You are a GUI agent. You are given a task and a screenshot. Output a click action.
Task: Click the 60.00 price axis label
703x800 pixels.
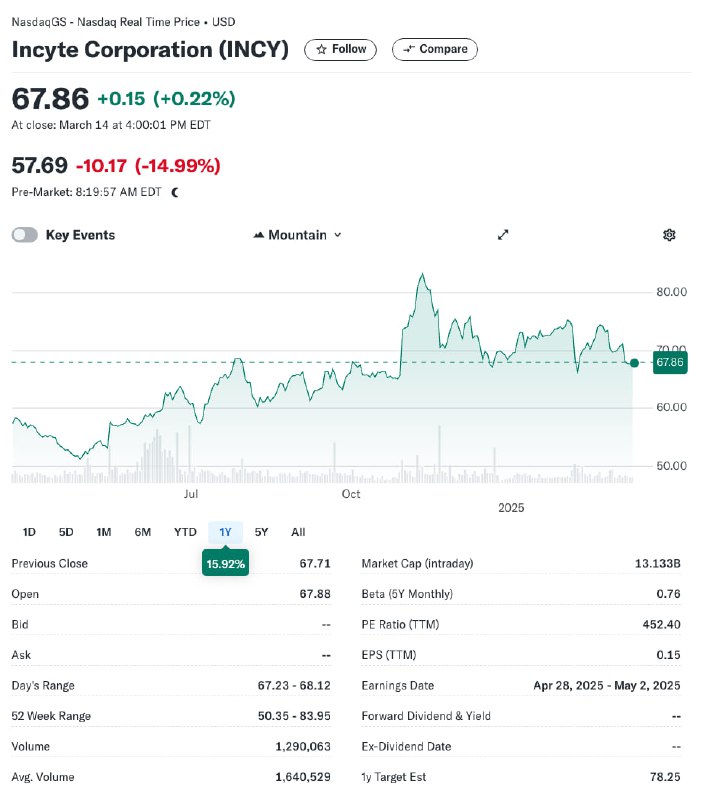(671, 407)
